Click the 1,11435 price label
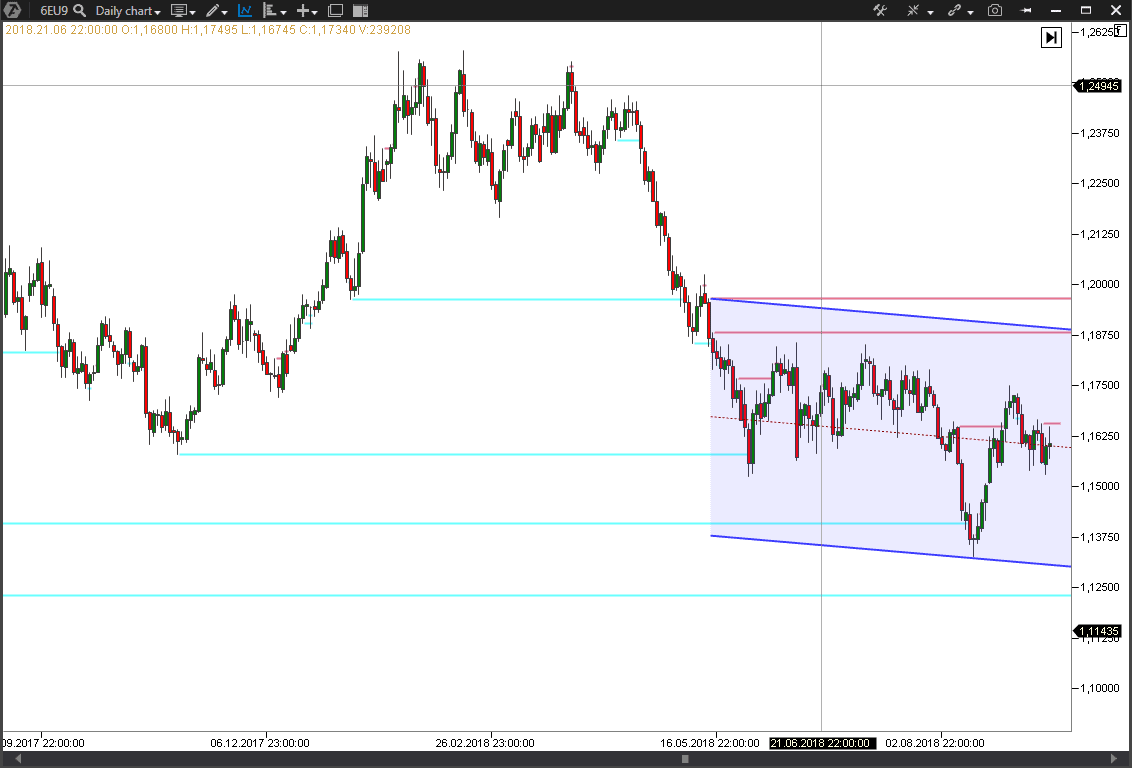The width and height of the screenshot is (1132, 768). coord(1096,631)
